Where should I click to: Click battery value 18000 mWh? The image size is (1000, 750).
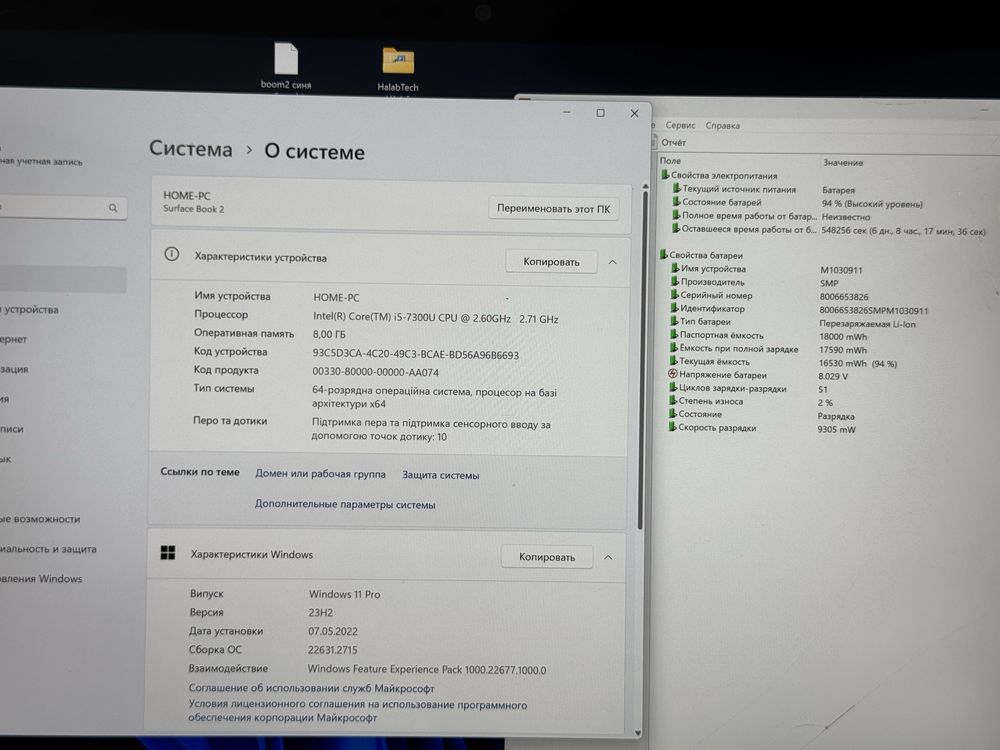(843, 336)
